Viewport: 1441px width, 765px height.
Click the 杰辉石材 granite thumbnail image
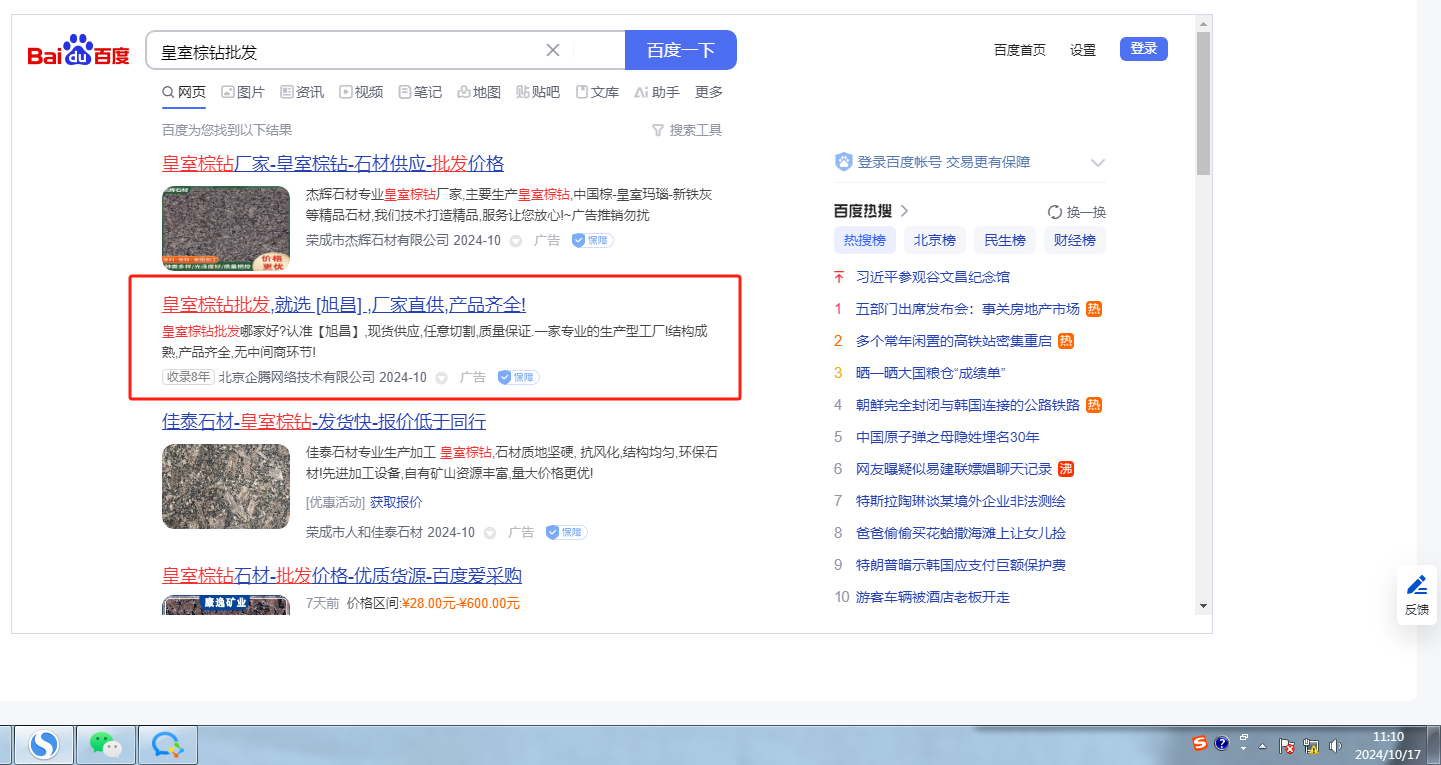[x=226, y=227]
